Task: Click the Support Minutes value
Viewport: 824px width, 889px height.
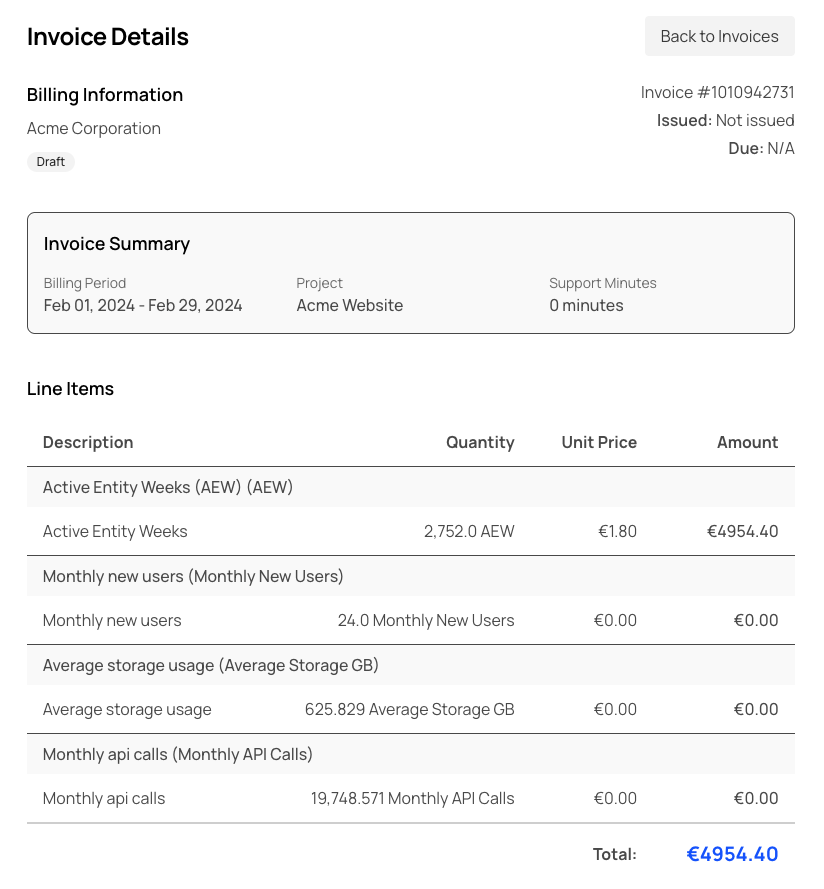Action: click(x=586, y=305)
